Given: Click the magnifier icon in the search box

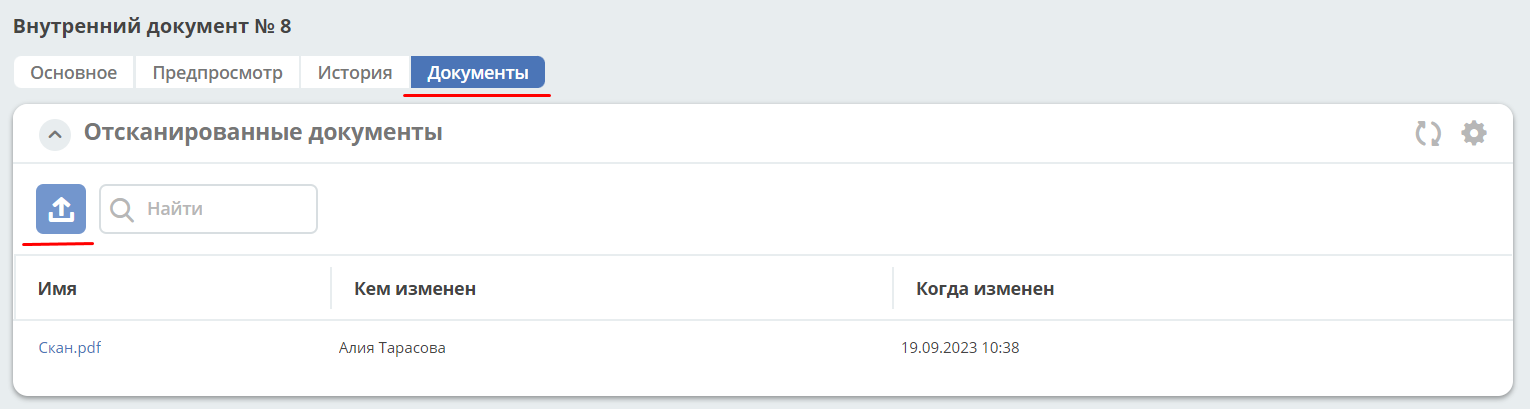Looking at the screenshot, I should [x=122, y=209].
